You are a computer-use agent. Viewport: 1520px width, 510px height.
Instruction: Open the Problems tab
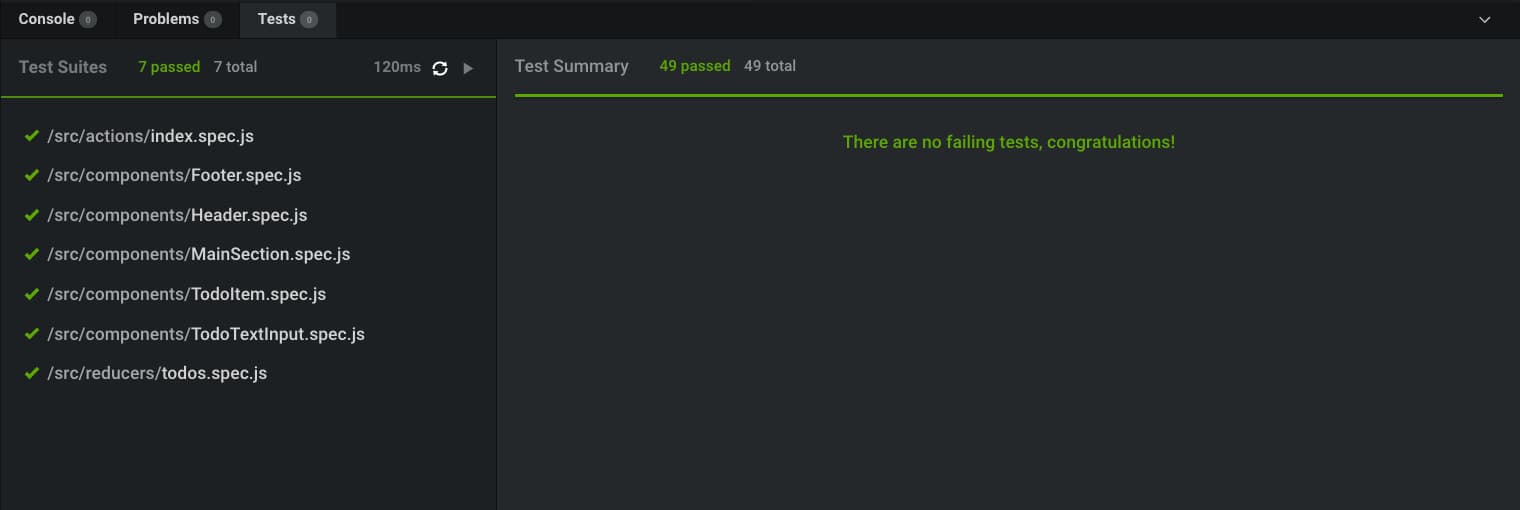[x=166, y=19]
